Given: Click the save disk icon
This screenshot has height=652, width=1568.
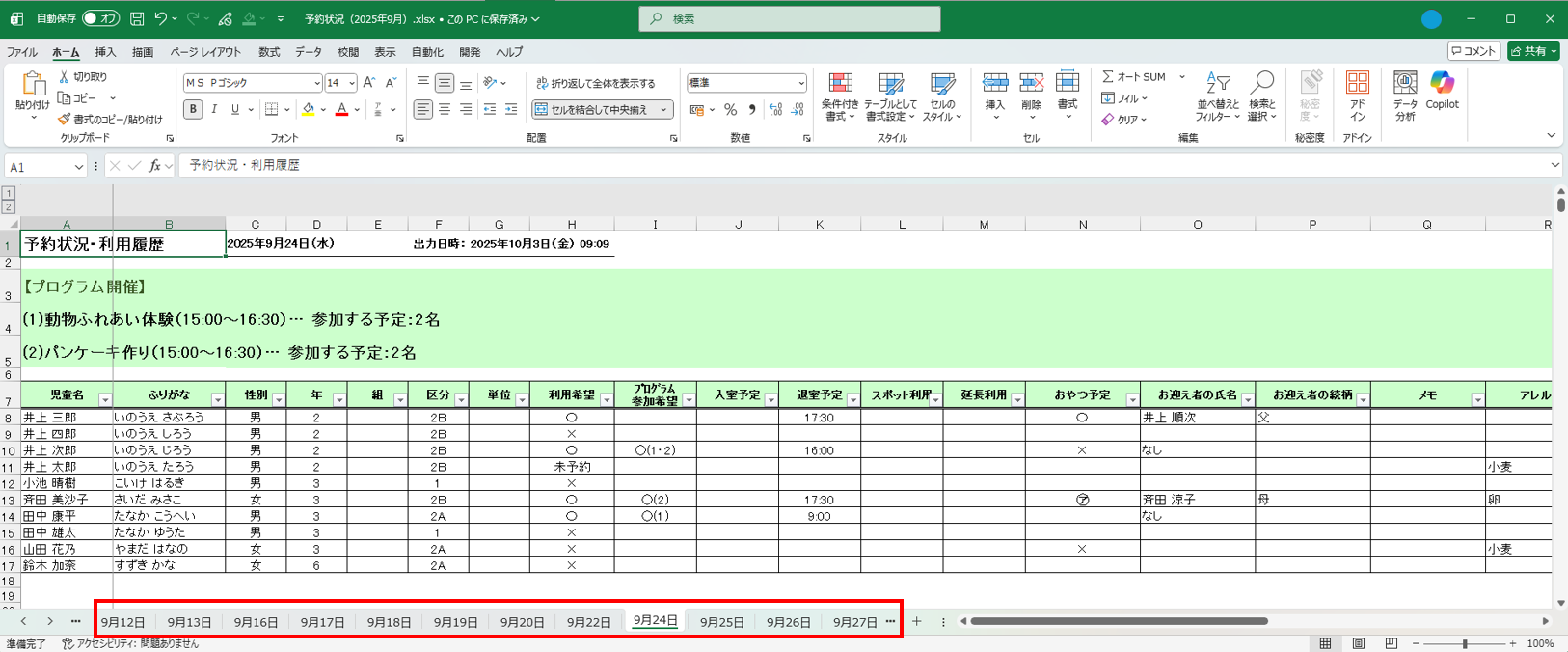Looking at the screenshot, I should tap(137, 18).
